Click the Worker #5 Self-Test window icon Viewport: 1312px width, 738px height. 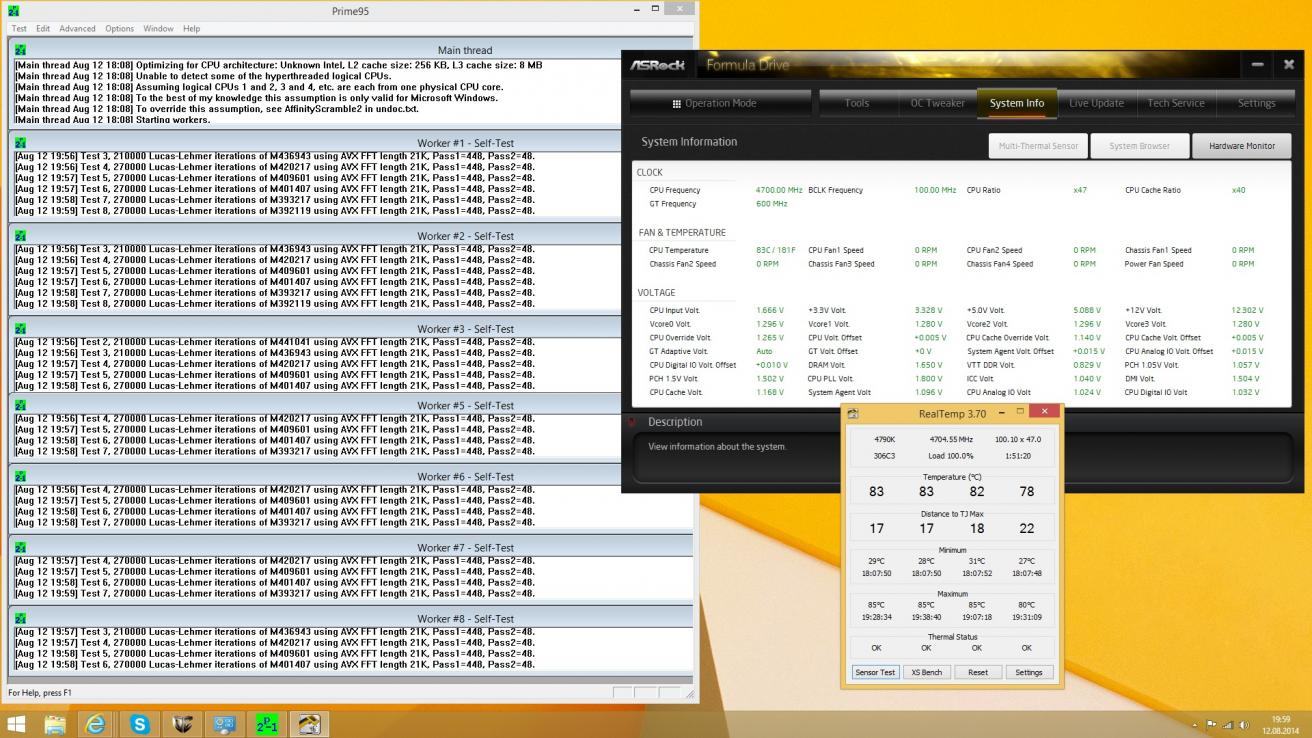(21, 406)
